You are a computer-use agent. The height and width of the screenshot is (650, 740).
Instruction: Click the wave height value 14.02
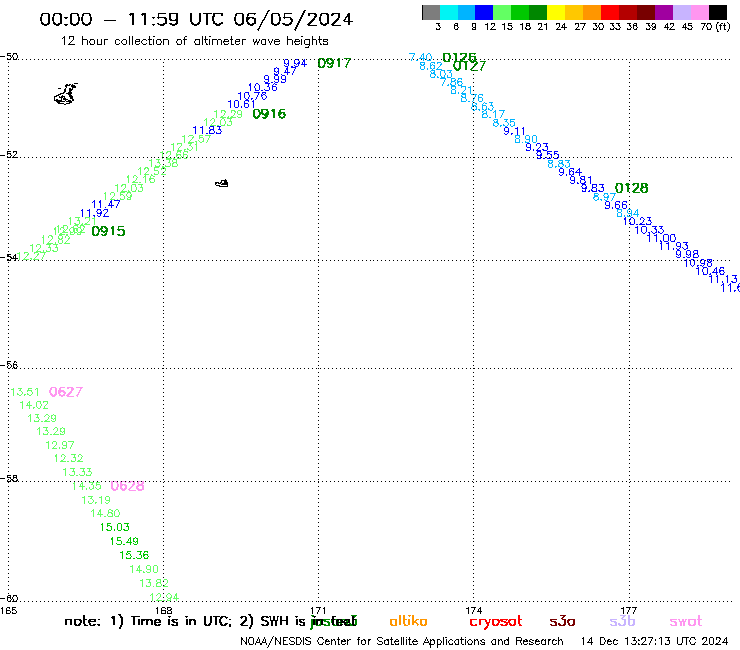point(34,405)
